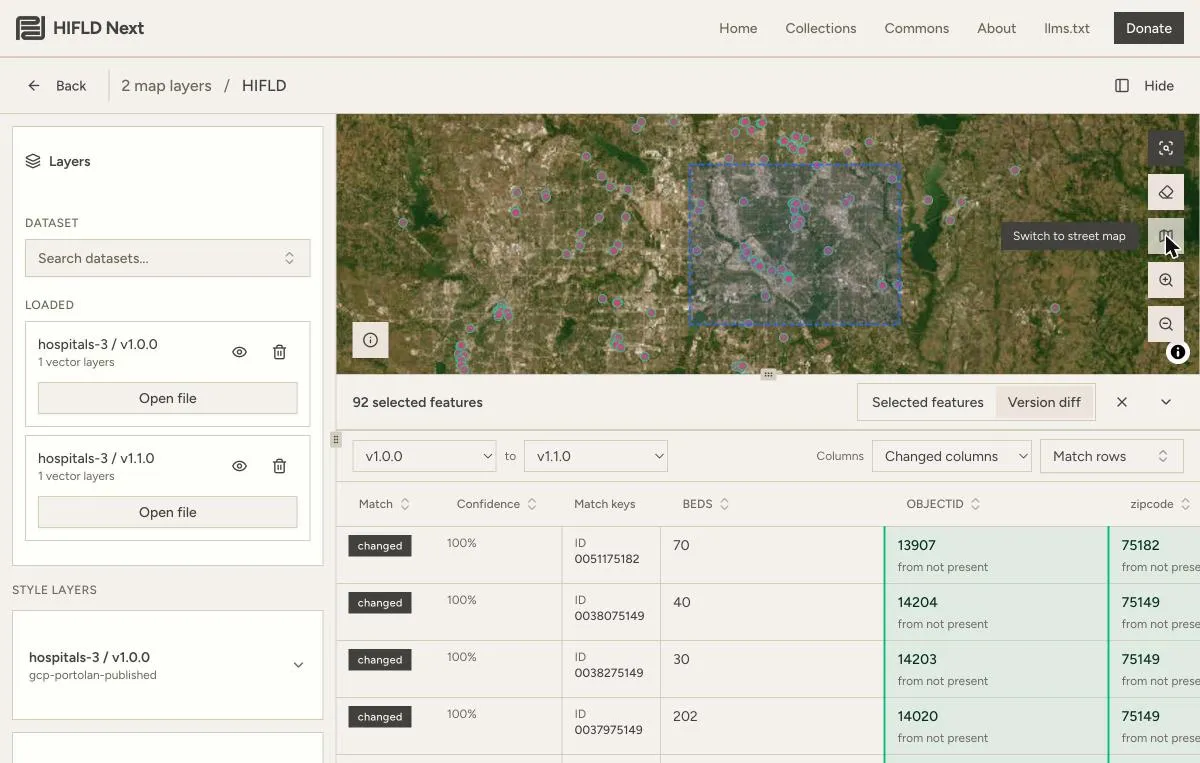Open the v1.1.0 target version dropdown

(596, 456)
